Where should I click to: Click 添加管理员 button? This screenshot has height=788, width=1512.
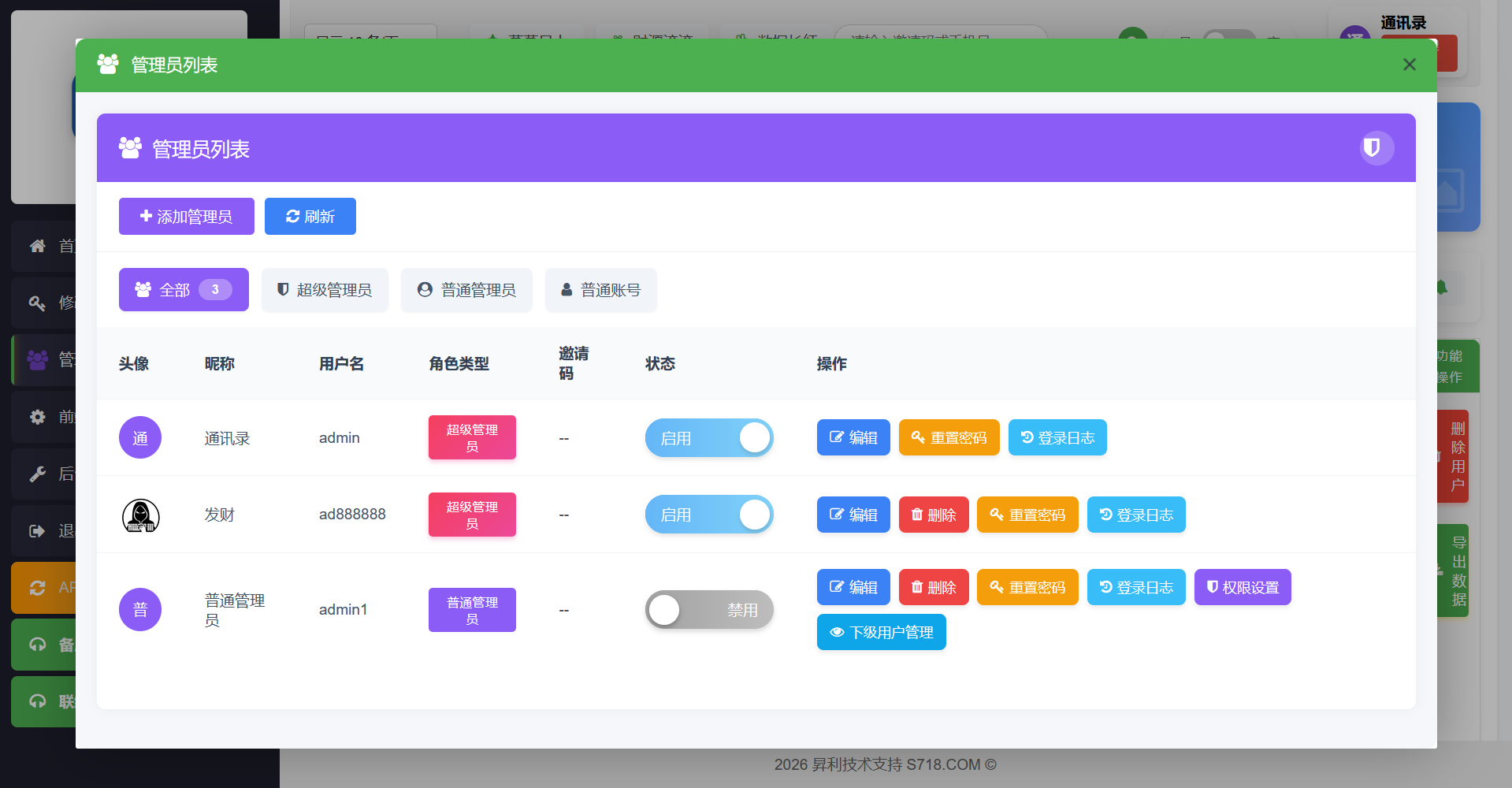[x=187, y=217]
